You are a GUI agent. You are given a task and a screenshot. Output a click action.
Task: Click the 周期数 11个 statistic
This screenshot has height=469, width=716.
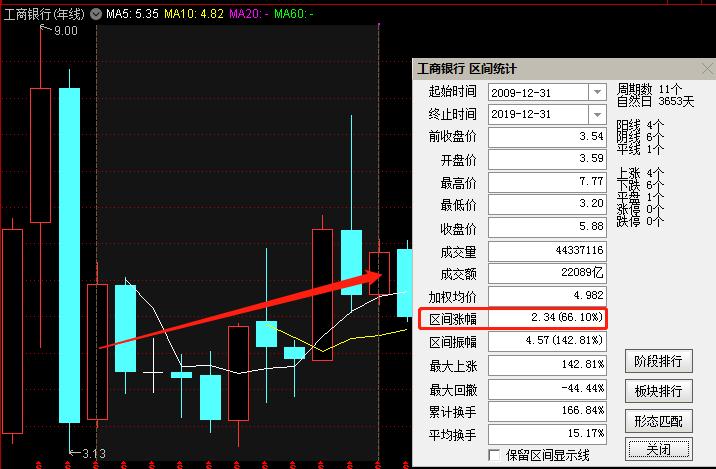pos(649,89)
